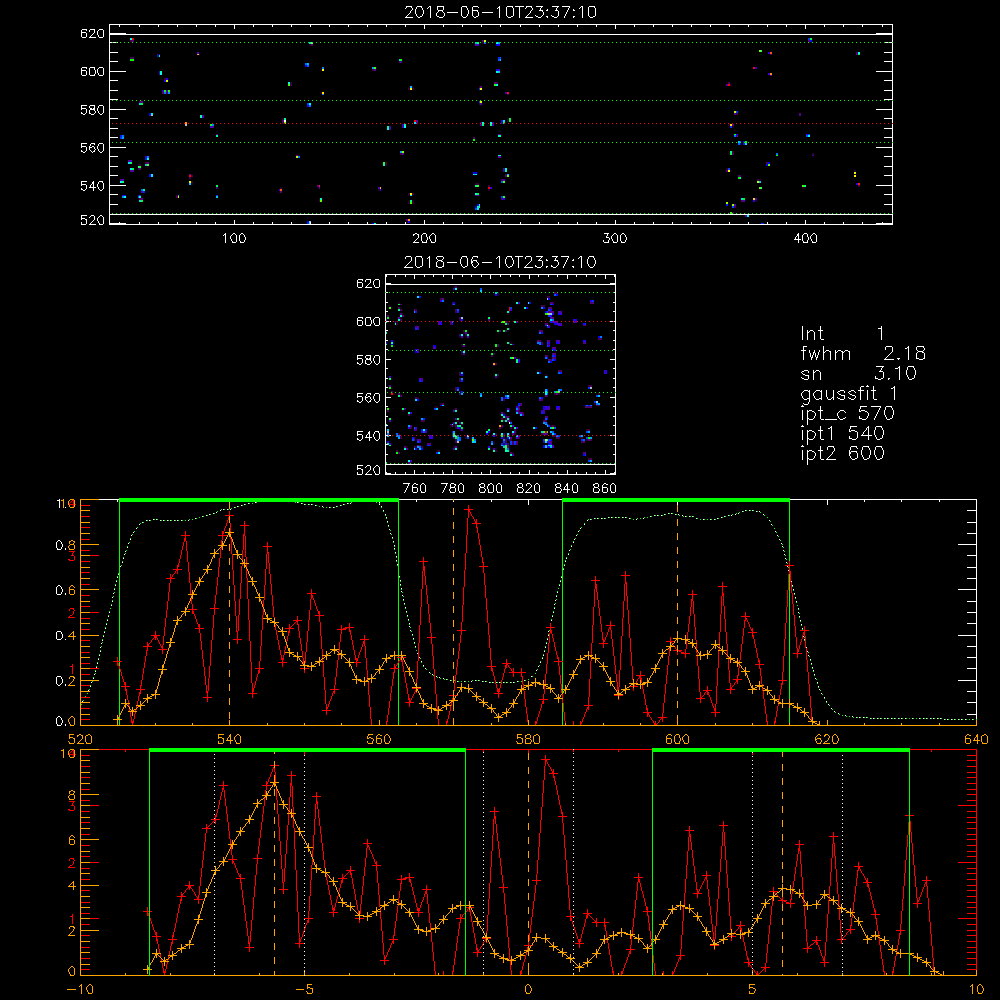Click profile plot x-axis label 560
1000x1000 pixels.
[x=379, y=740]
